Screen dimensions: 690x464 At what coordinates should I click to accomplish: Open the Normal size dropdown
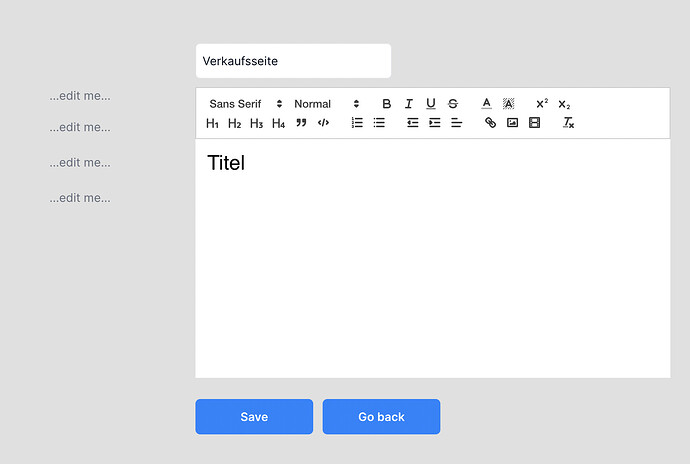pyautogui.click(x=327, y=104)
